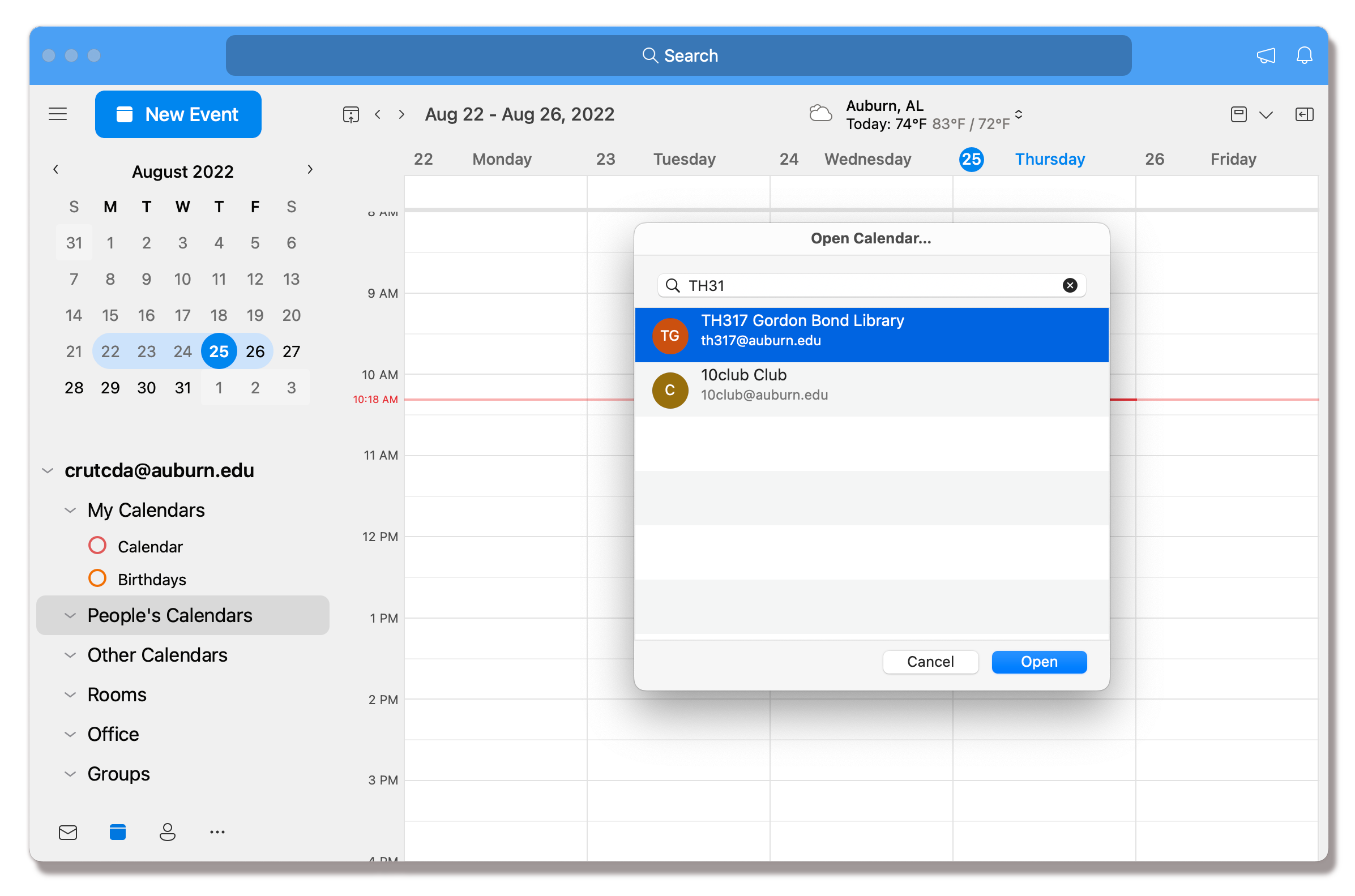The image size is (1355, 896).
Task: Select August 1 in mini calendar
Action: coord(110,243)
